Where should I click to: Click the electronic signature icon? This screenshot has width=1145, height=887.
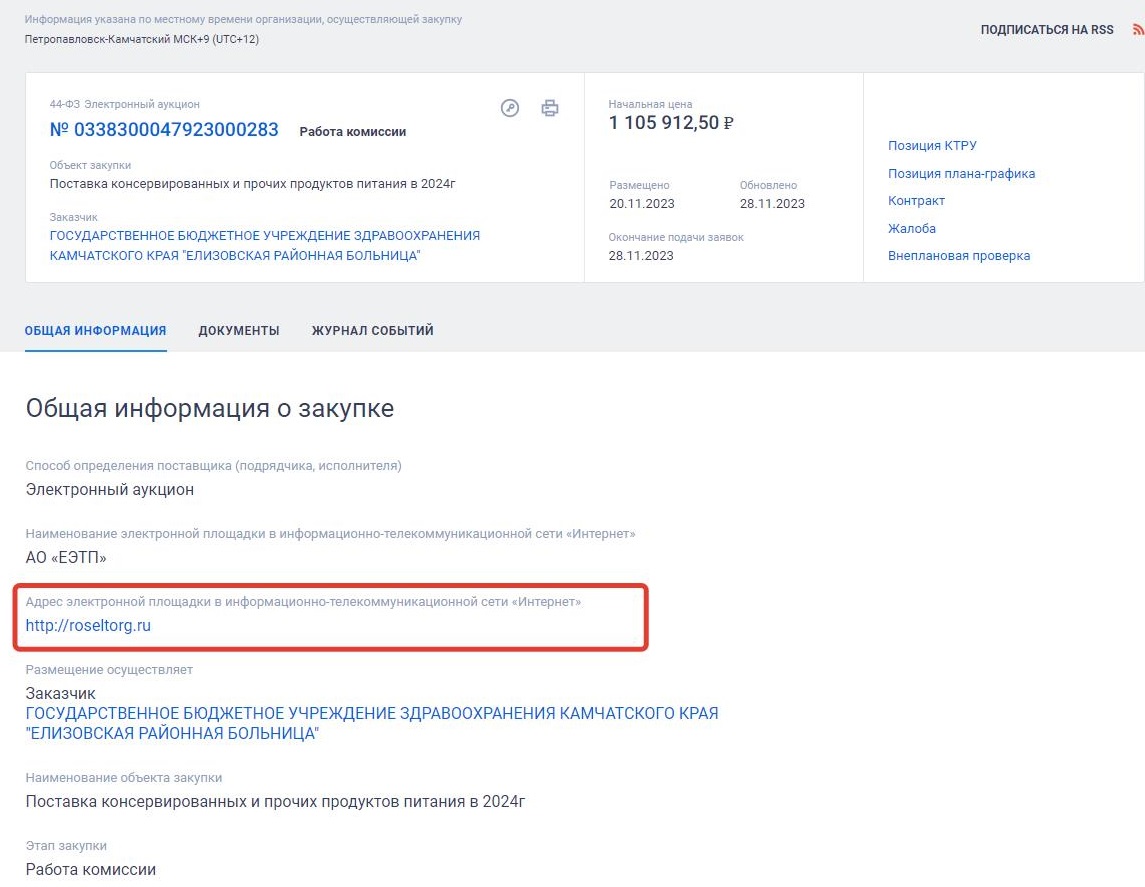tap(510, 108)
